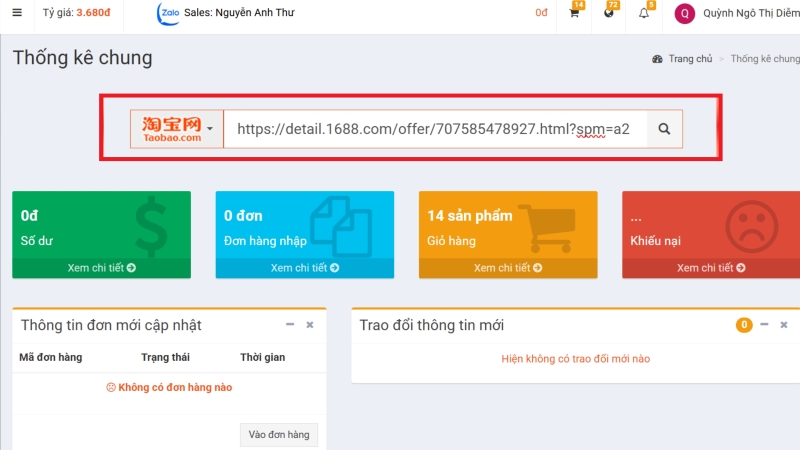The height and width of the screenshot is (450, 800).
Task: Click the Thời gian column header
Action: point(262,357)
